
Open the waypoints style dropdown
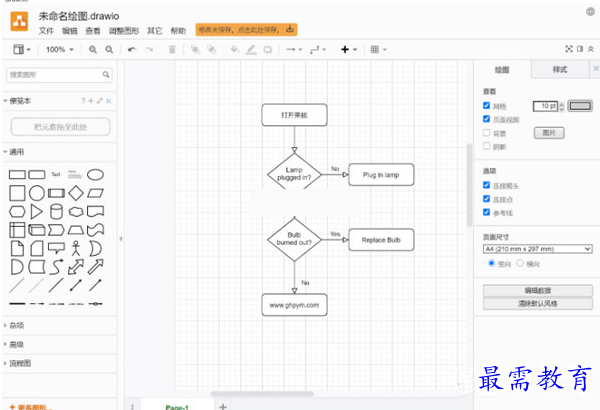[x=318, y=49]
